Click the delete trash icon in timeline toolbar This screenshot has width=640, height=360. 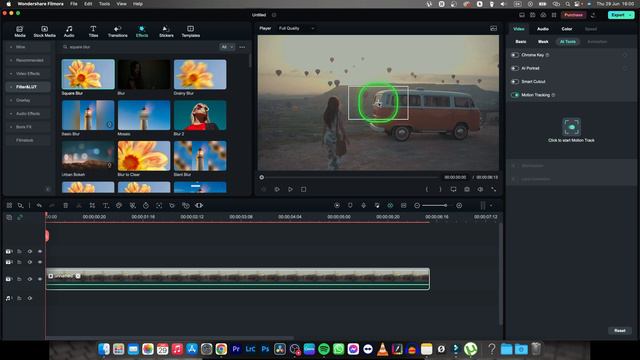pyautogui.click(x=65, y=205)
